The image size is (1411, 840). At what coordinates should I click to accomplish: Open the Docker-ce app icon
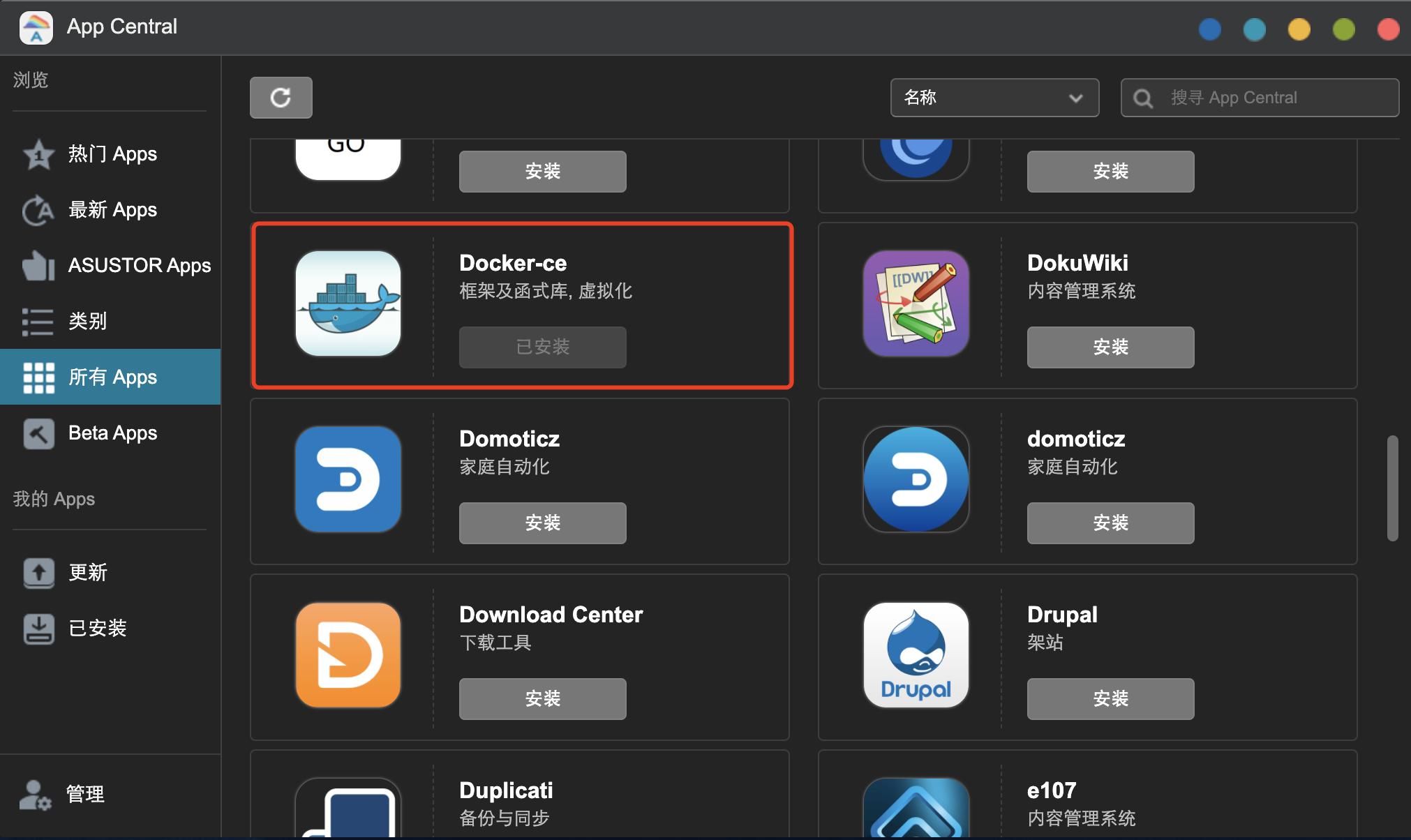(348, 303)
